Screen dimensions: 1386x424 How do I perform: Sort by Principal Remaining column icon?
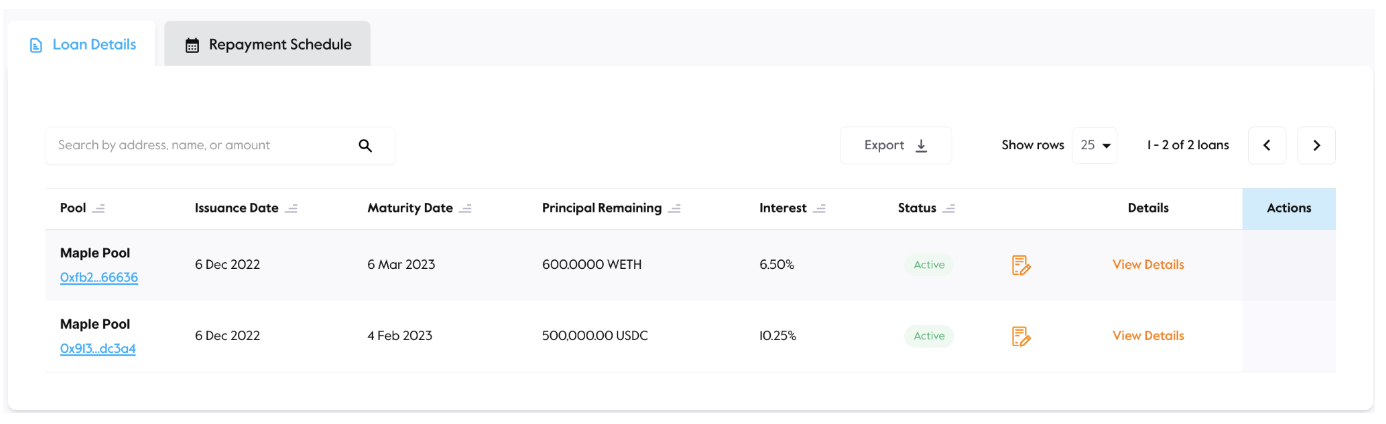click(x=674, y=209)
